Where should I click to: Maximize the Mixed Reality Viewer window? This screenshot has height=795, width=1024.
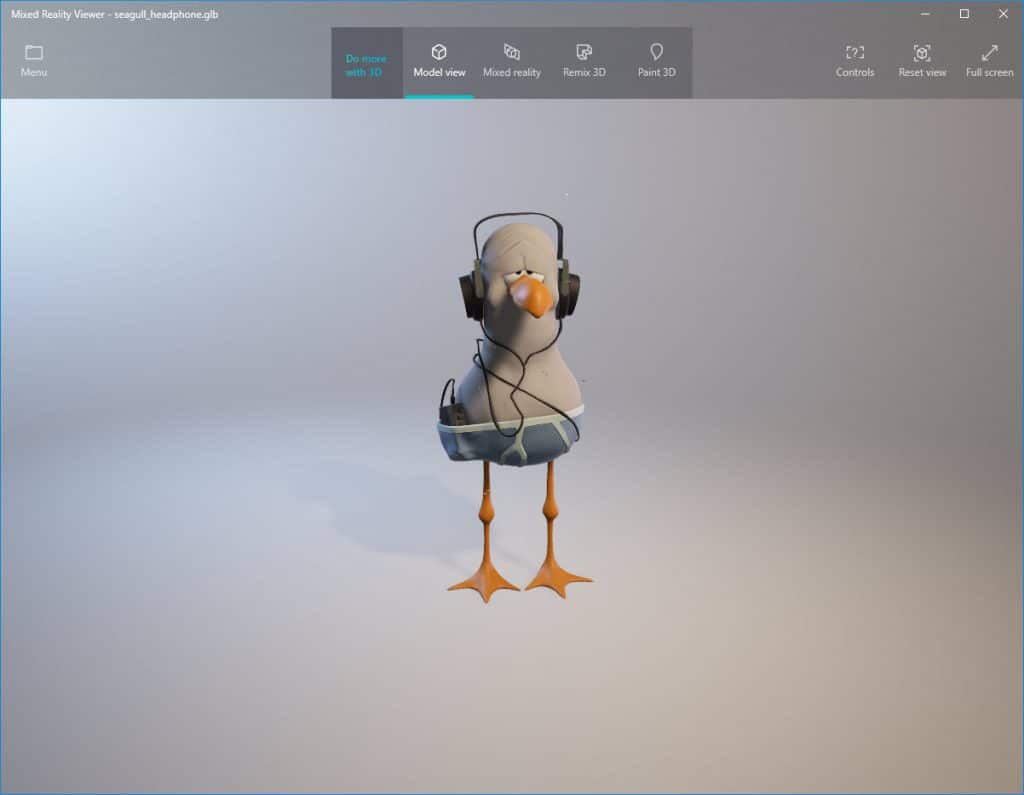pos(964,13)
